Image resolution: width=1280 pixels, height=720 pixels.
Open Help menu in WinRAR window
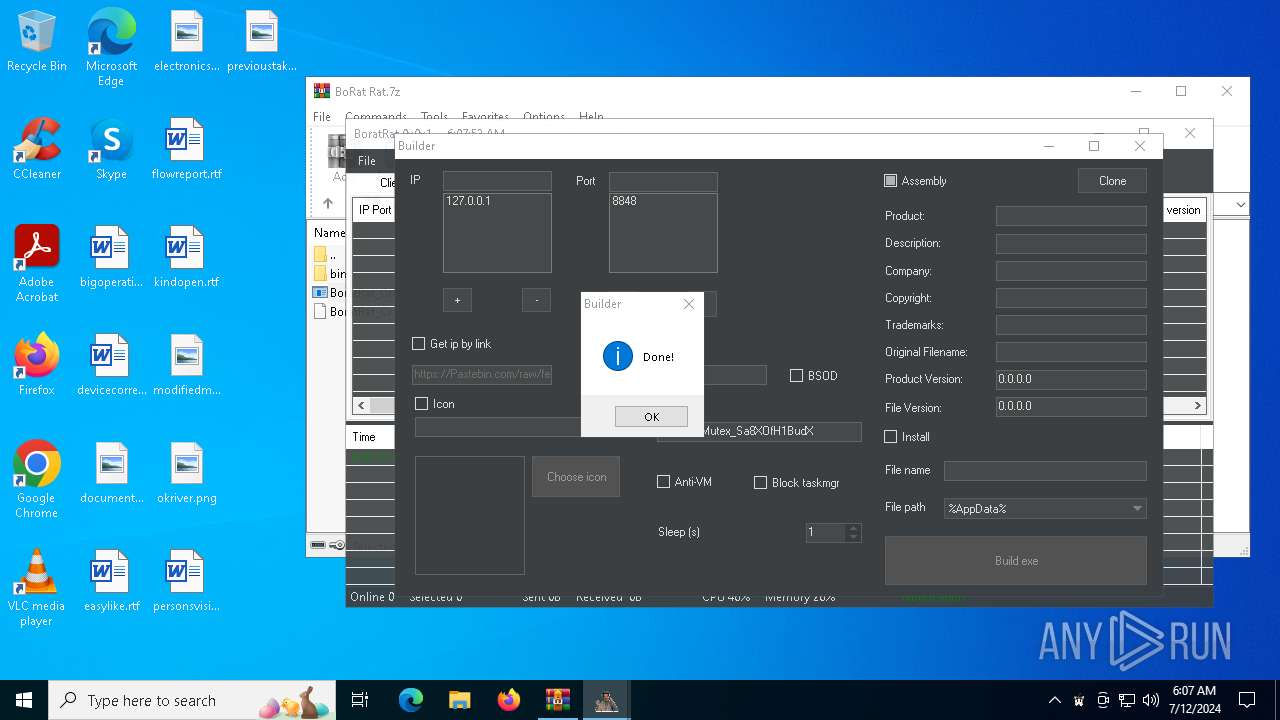pos(591,117)
